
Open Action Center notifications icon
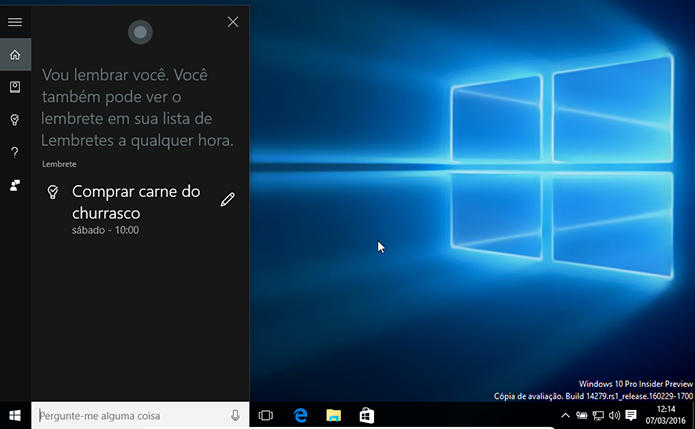(x=631, y=415)
